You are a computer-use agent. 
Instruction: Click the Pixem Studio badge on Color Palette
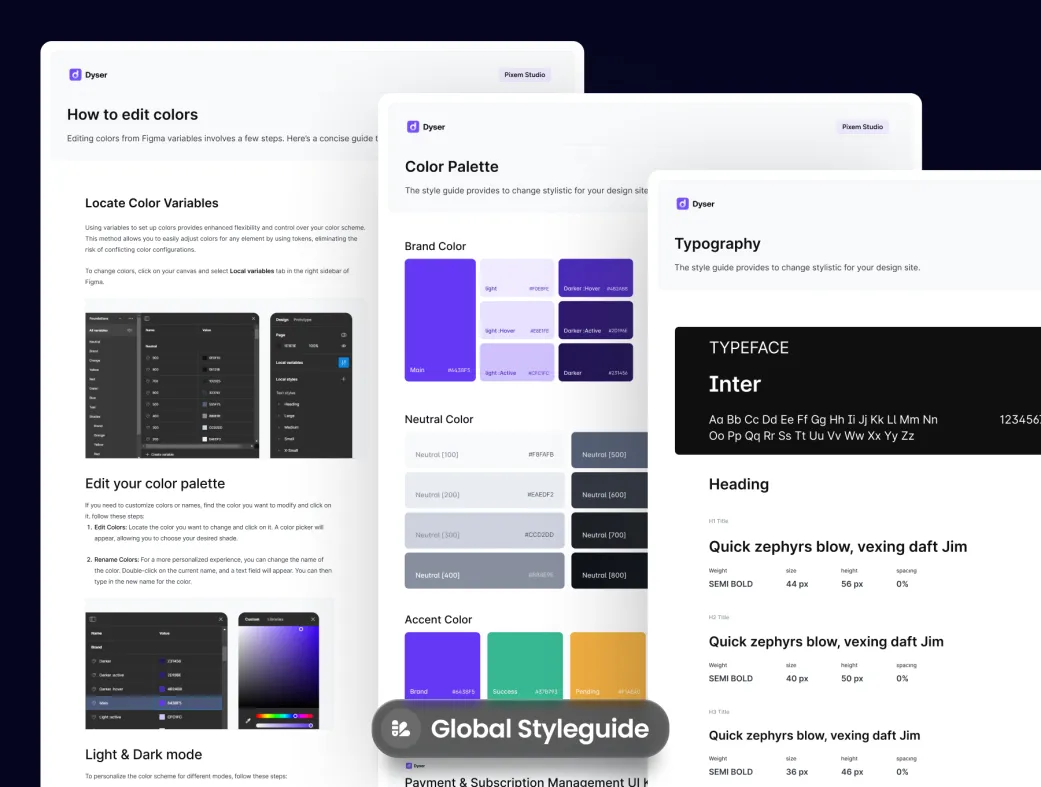(862, 127)
